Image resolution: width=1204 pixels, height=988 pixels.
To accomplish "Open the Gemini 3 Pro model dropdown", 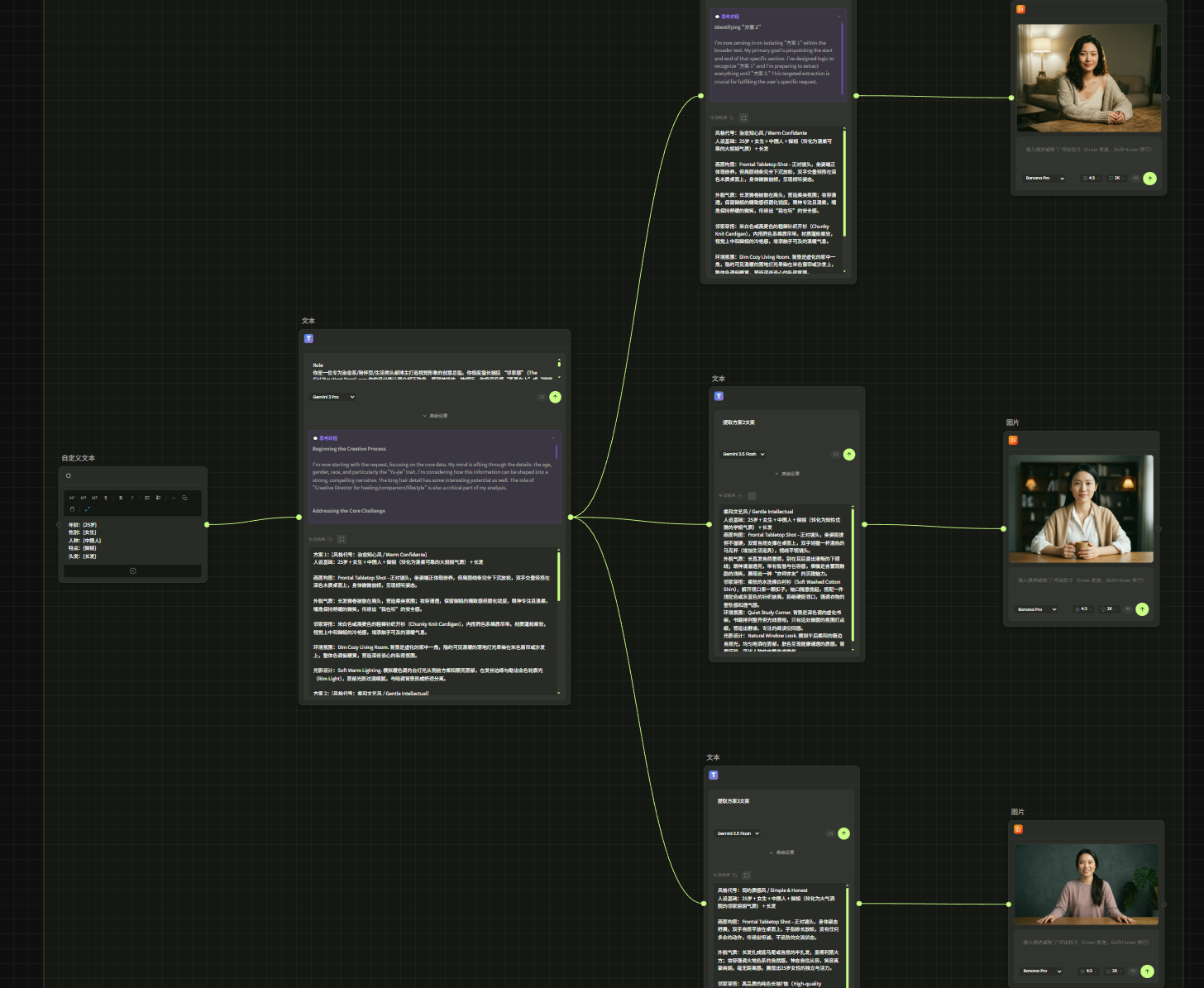I will pyautogui.click(x=332, y=397).
